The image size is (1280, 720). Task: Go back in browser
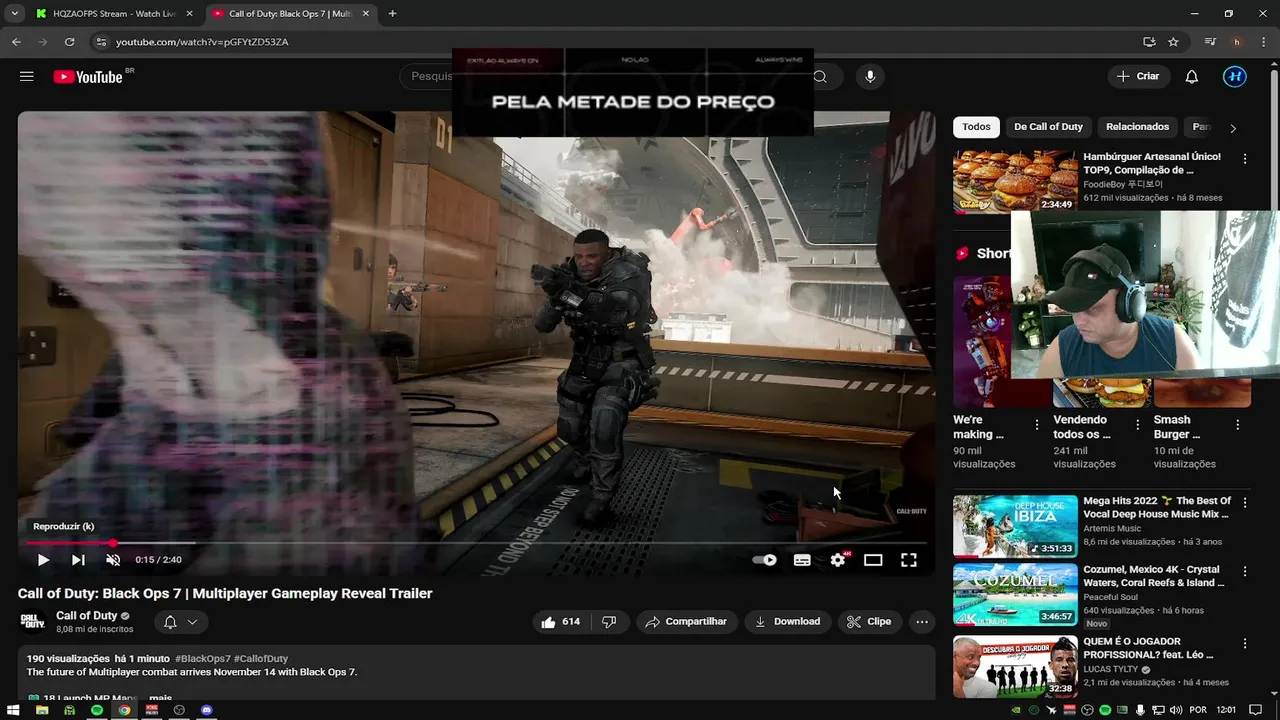(16, 42)
